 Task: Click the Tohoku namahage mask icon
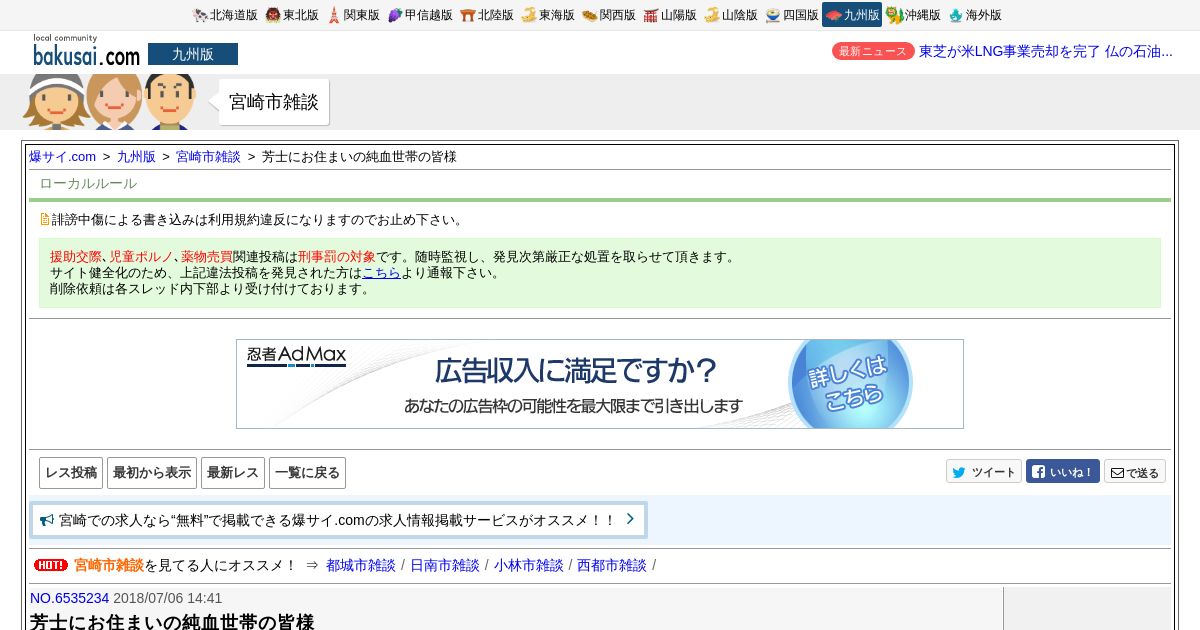point(272,15)
